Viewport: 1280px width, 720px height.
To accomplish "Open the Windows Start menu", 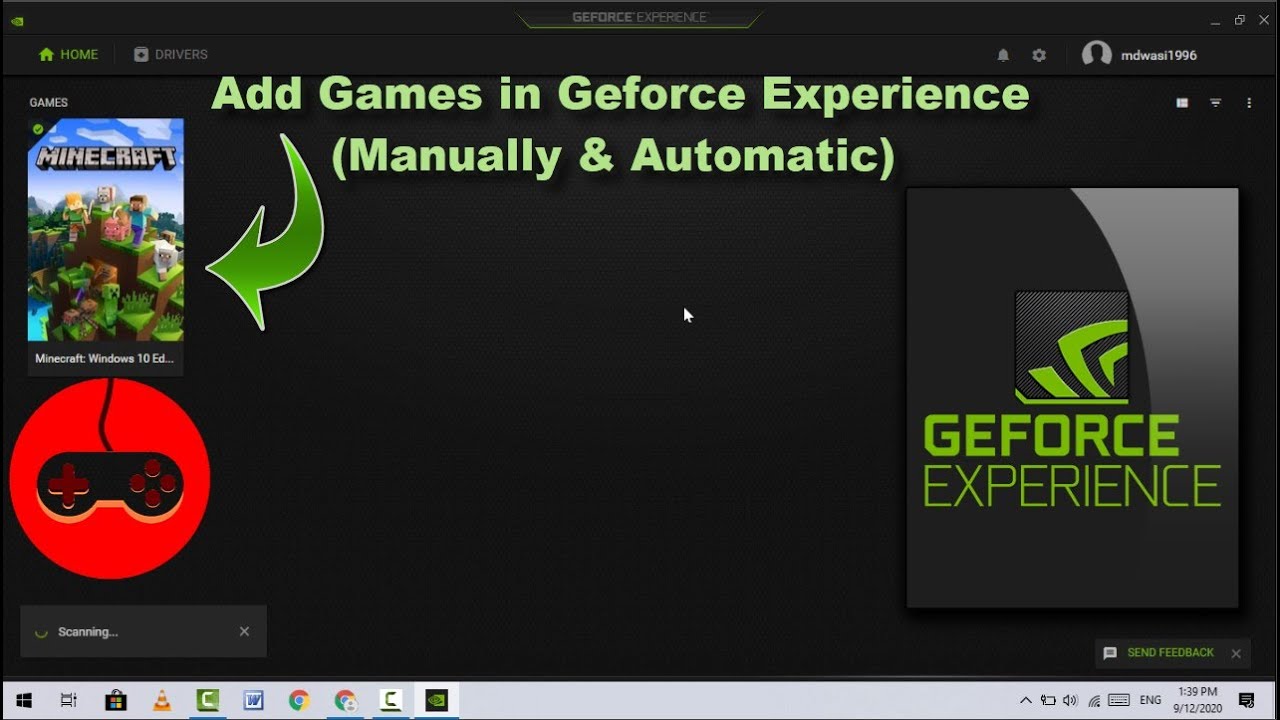I will click(23, 700).
